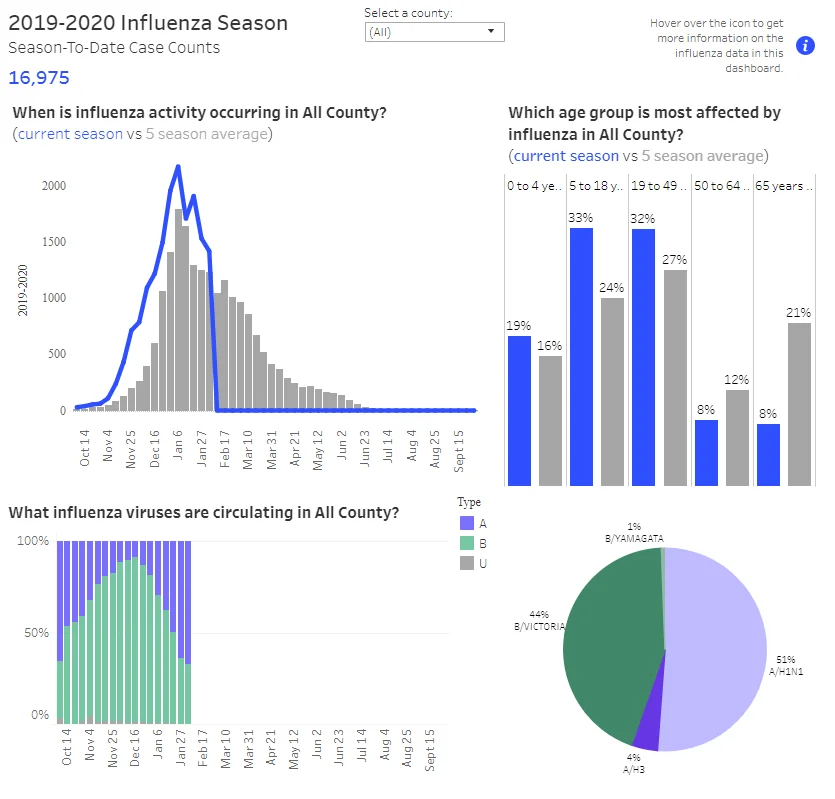Viewport: 835px width, 799px height.
Task: Click the 27% gray bar for 19 to 49
Action: pyautogui.click(x=675, y=378)
